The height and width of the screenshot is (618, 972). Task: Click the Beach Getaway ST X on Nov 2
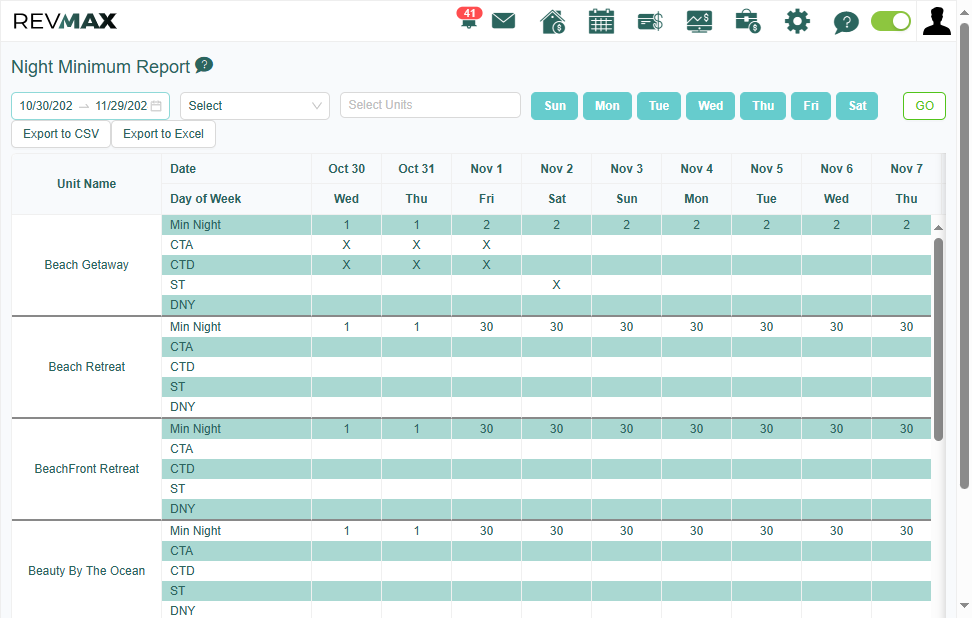(x=557, y=285)
